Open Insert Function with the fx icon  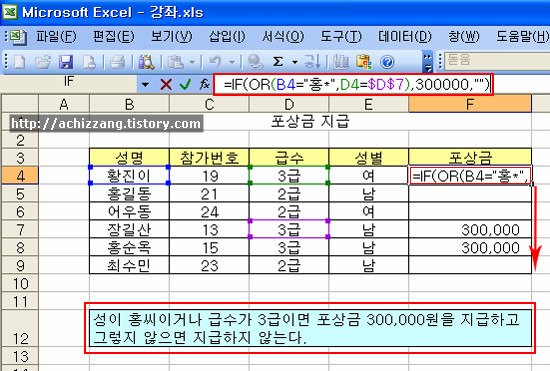204,84
